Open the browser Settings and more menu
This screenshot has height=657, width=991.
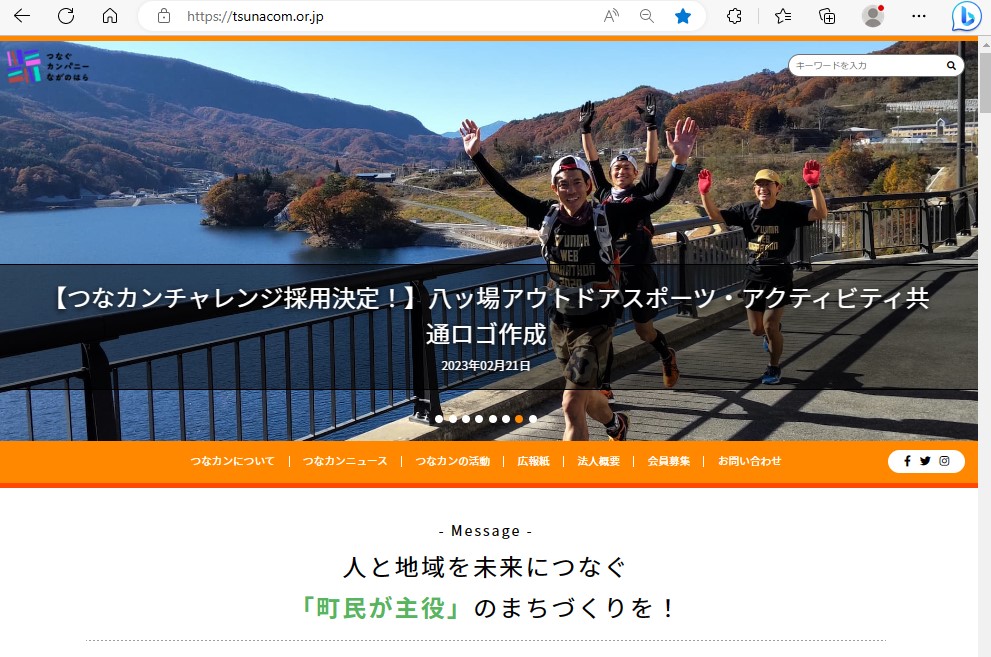(x=919, y=16)
